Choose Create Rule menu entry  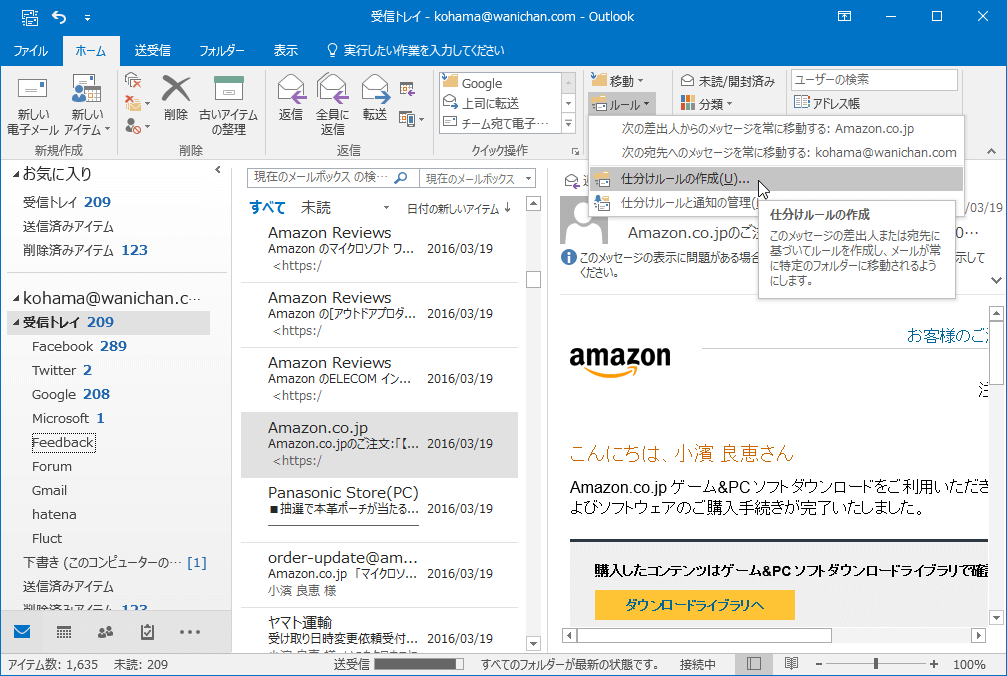coord(776,179)
